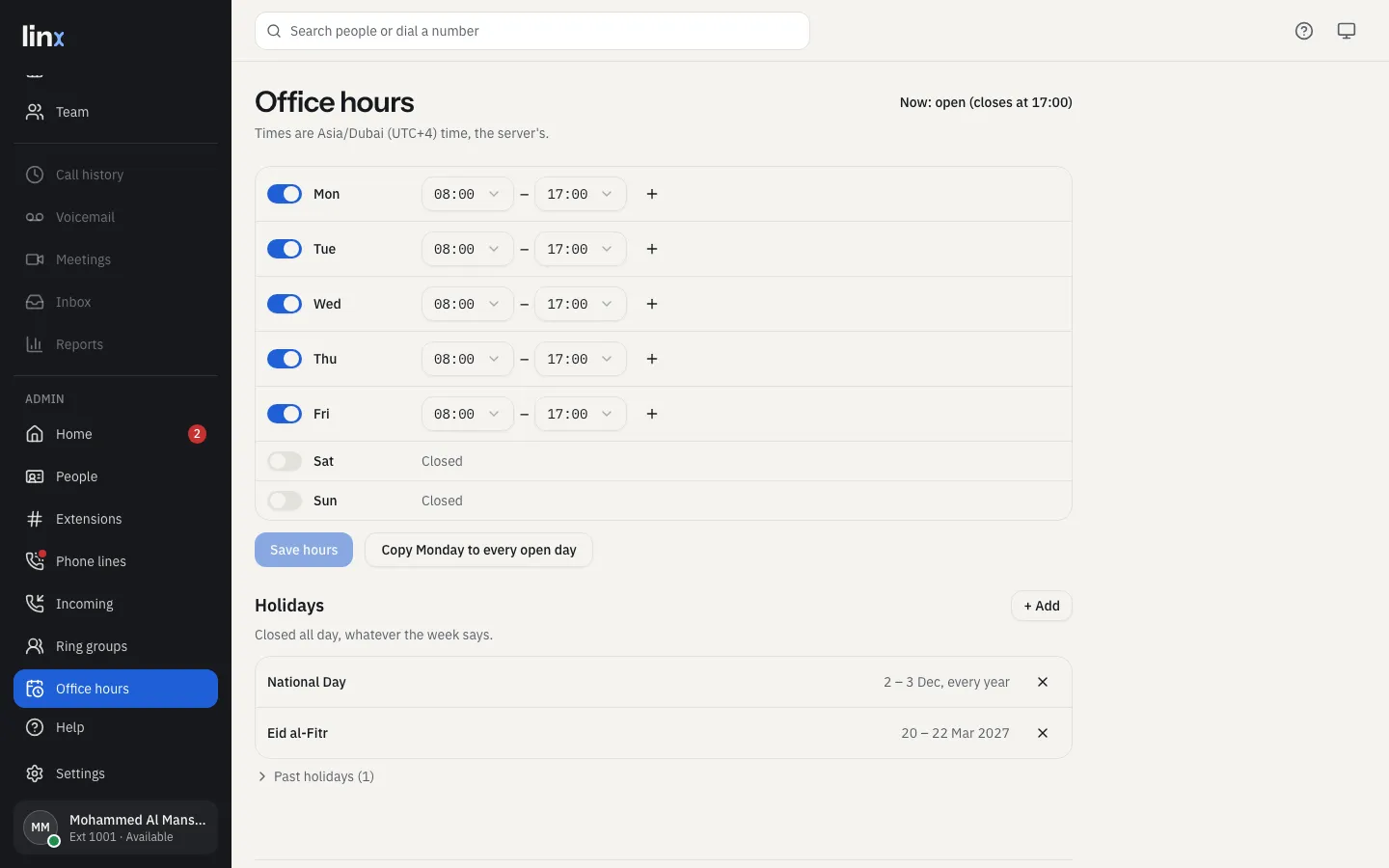1389x868 pixels.
Task: Change Friday closing time dropdown
Action: [x=581, y=414]
